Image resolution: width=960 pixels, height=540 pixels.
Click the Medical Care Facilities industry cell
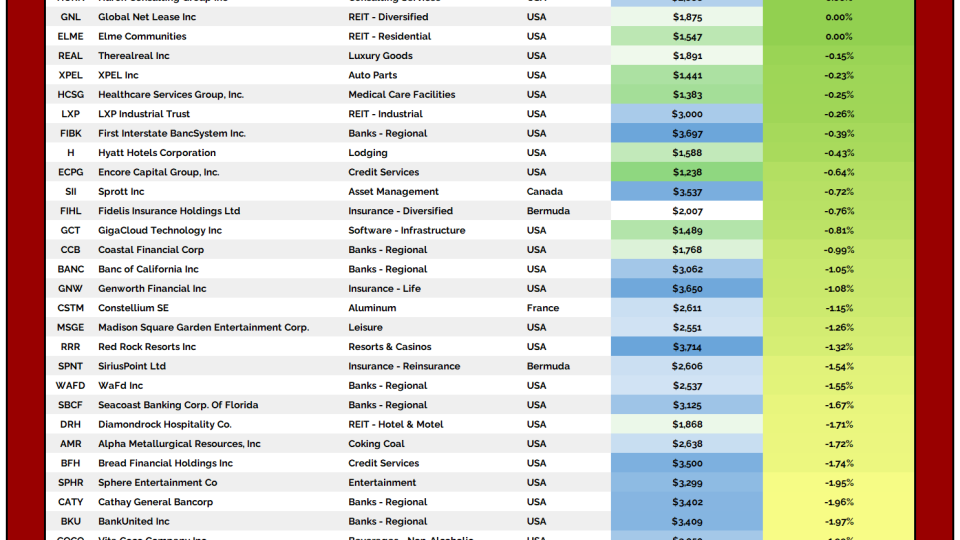pos(401,95)
